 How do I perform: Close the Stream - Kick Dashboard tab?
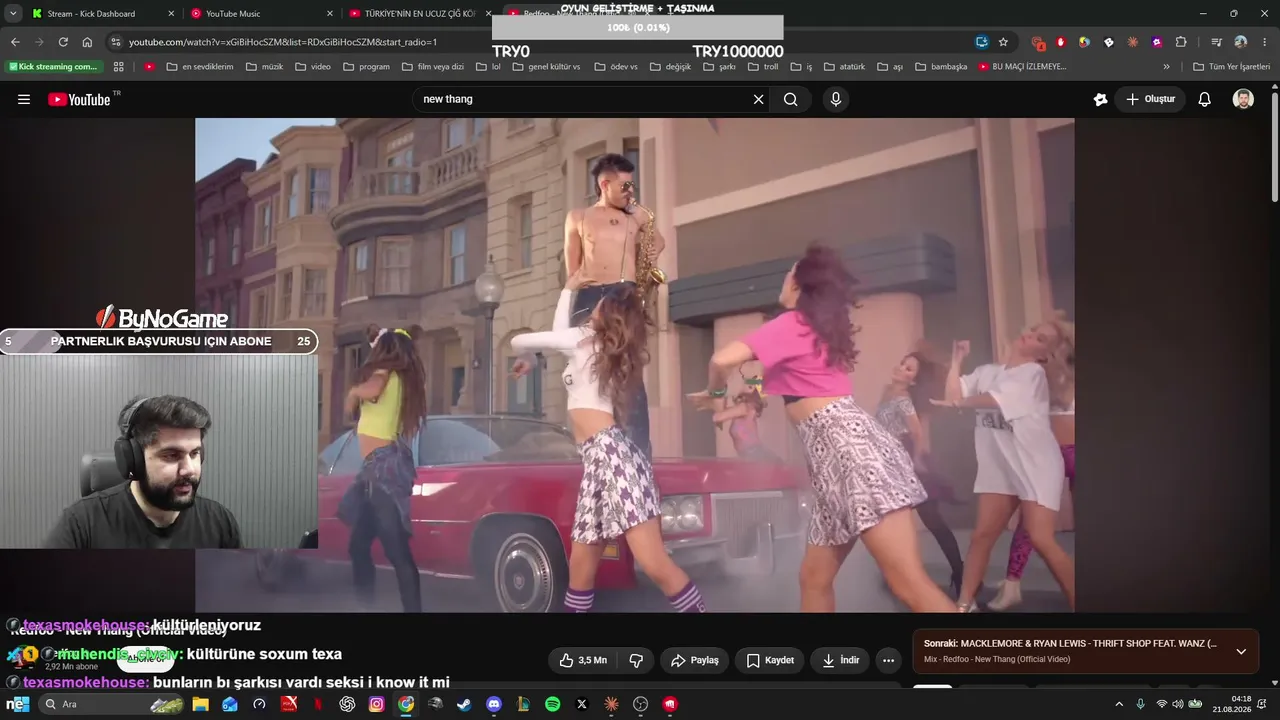pyautogui.click(x=171, y=14)
